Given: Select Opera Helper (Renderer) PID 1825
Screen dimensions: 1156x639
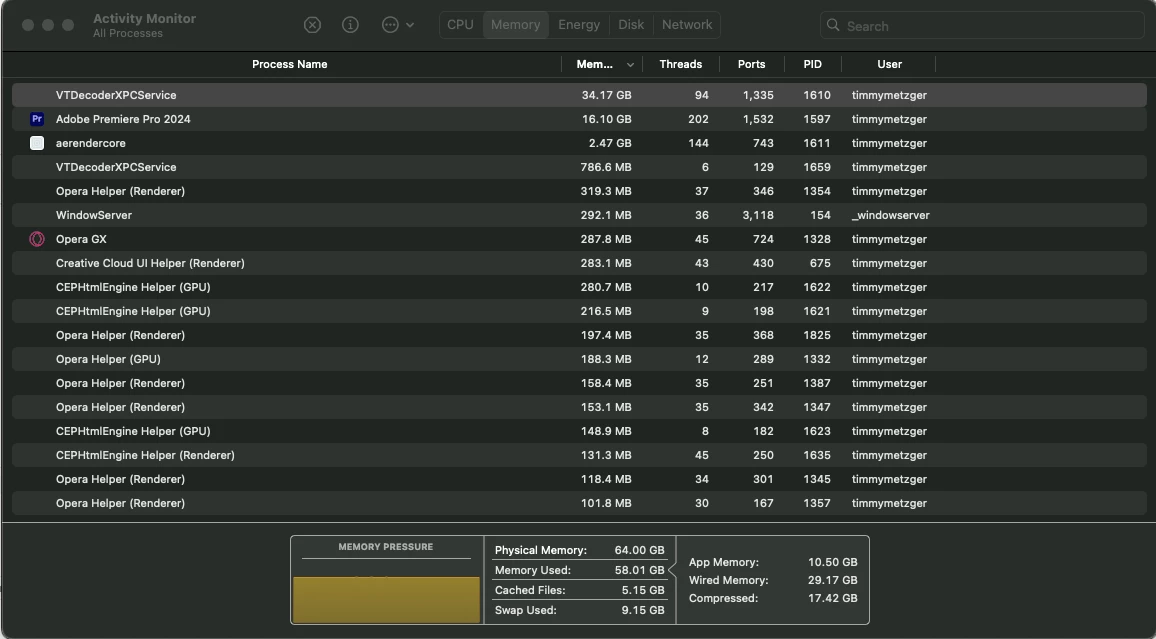Looking at the screenshot, I should coord(579,335).
